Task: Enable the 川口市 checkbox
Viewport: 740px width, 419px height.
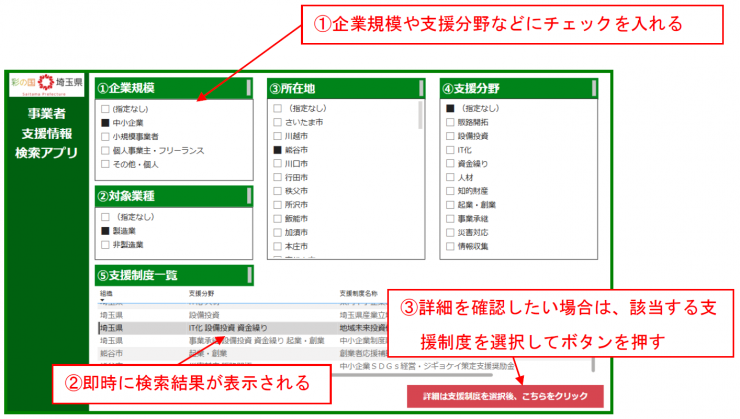Action: (278, 164)
